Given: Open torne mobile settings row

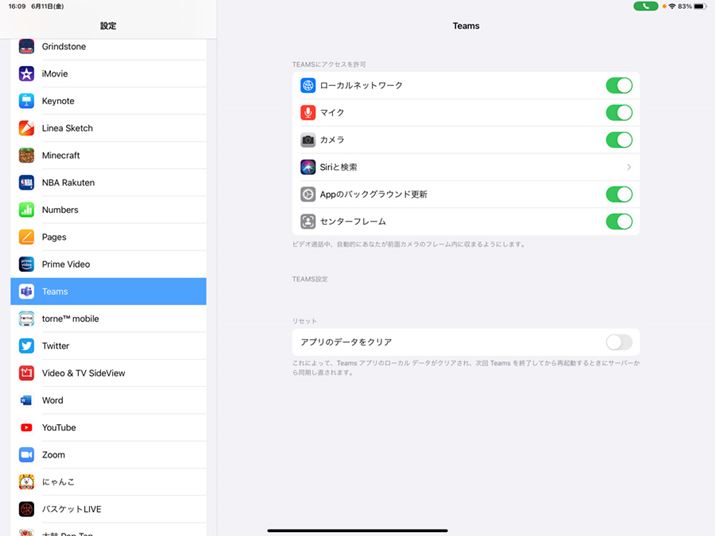Looking at the screenshot, I should pyautogui.click(x=109, y=319).
